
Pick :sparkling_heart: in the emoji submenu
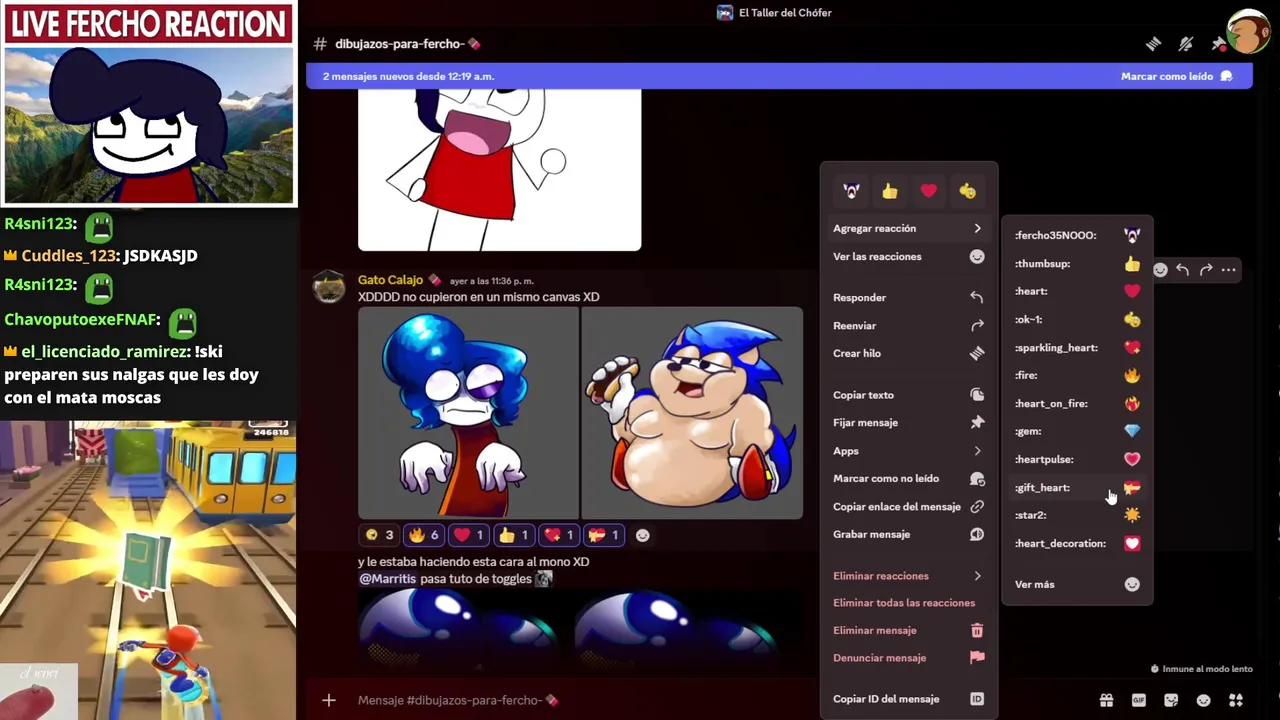[x=1077, y=347]
